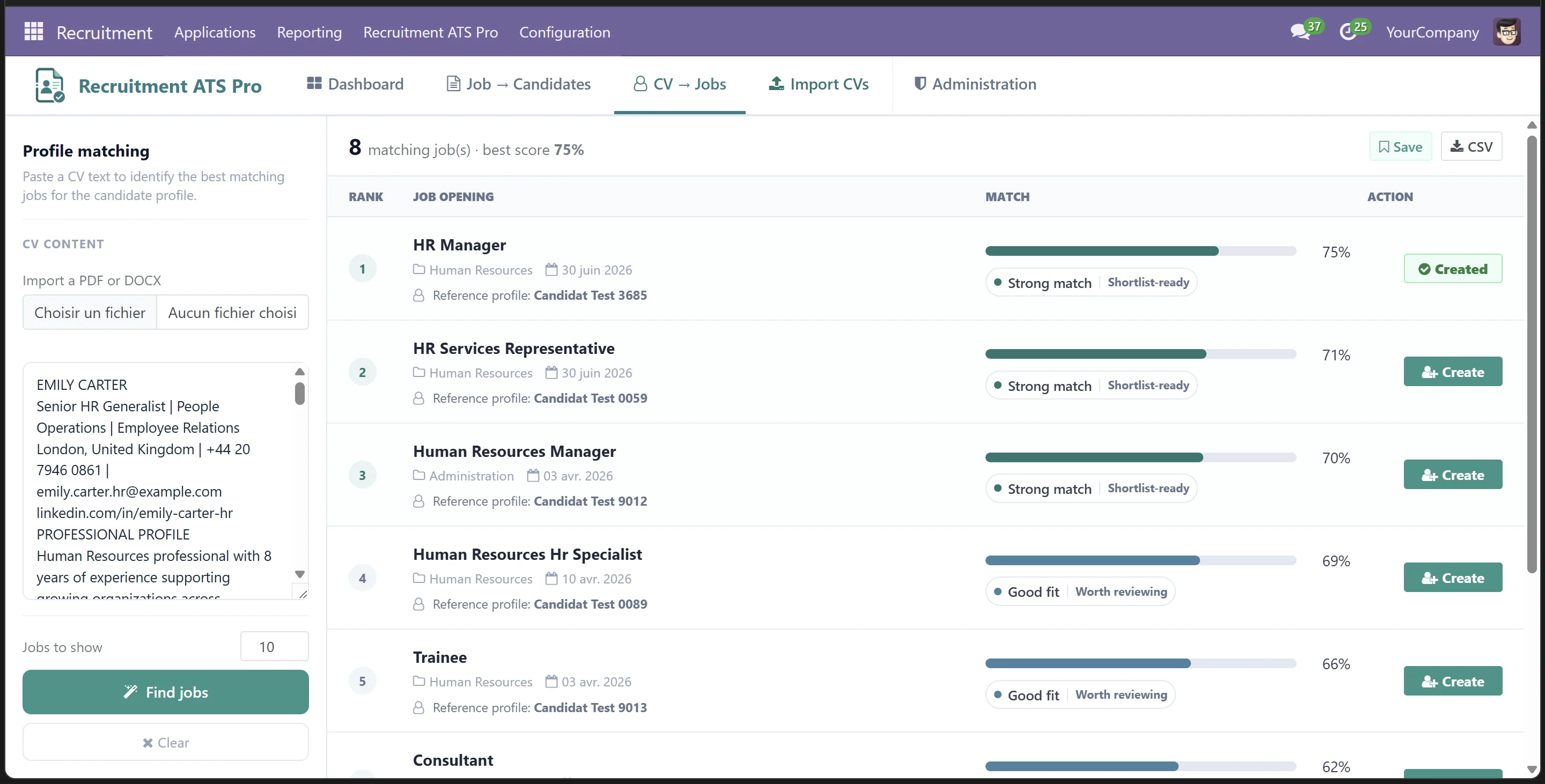Click the CV text area scroll-up arrow
1545x784 pixels.
click(300, 372)
